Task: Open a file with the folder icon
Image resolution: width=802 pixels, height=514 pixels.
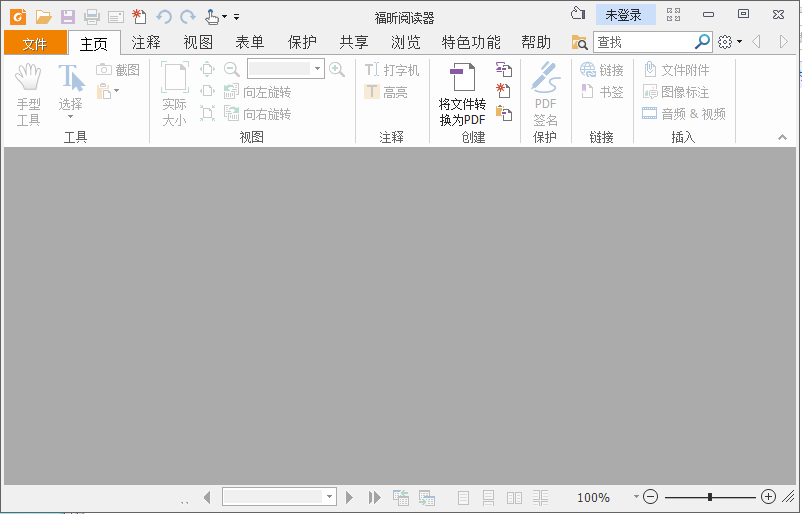Action: pos(43,17)
